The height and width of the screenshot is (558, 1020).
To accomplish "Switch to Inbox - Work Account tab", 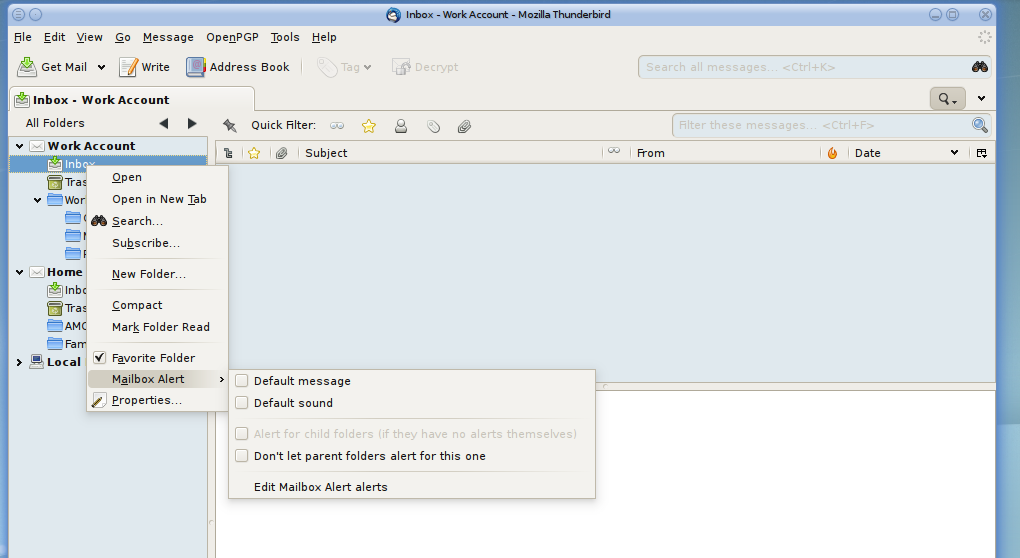I will (132, 100).
